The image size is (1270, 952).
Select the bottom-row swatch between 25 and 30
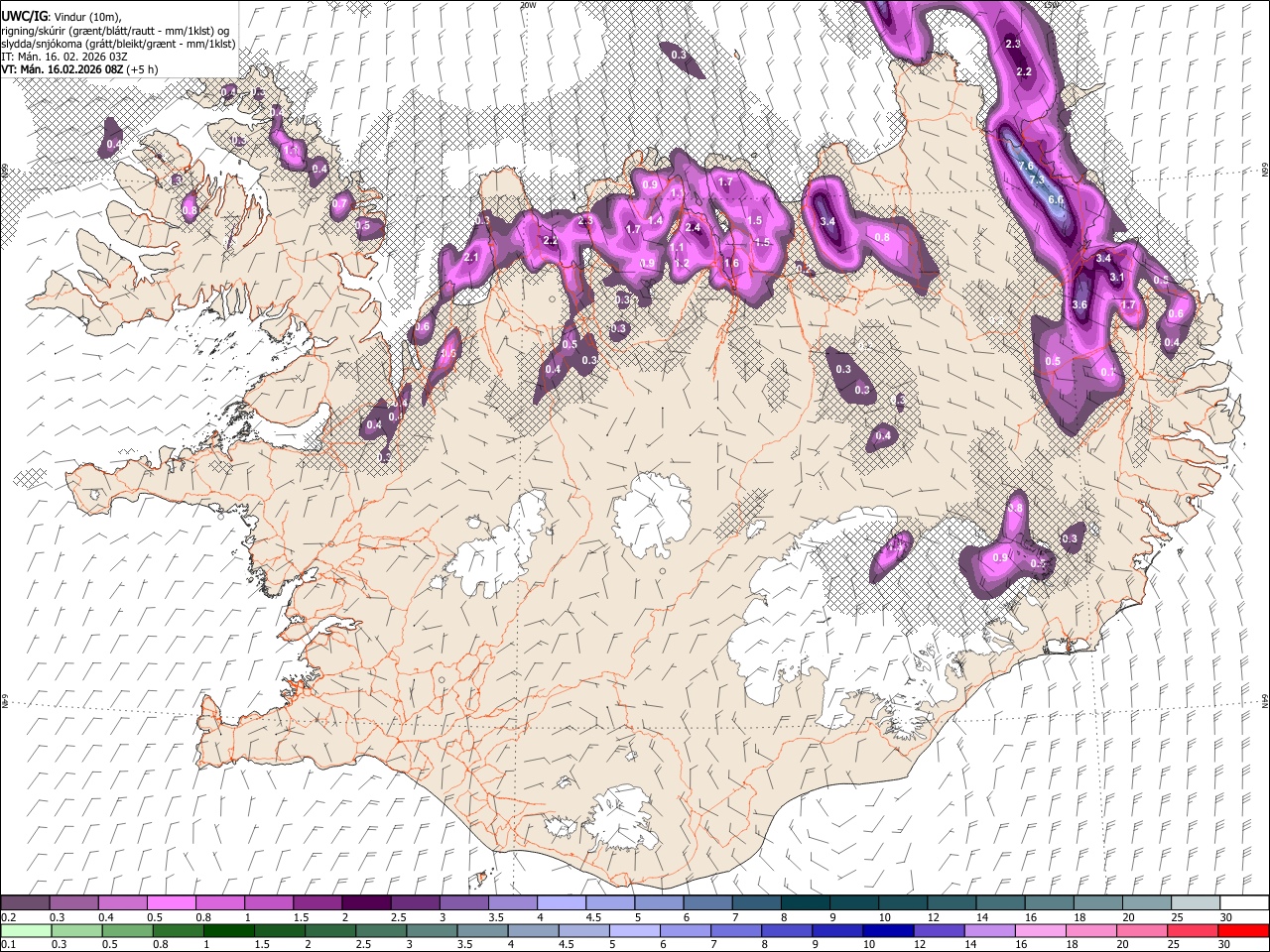[x=1194, y=930]
